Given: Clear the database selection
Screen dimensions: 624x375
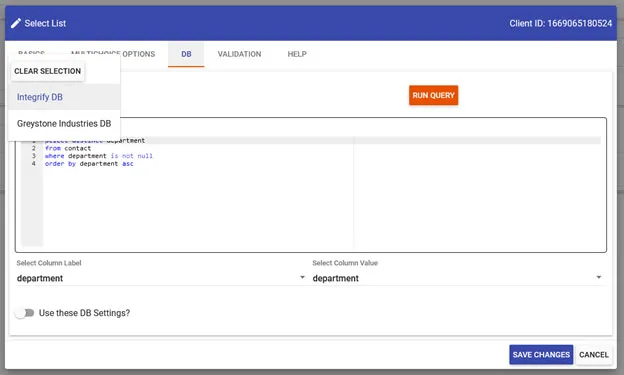Looking at the screenshot, I should click(x=47, y=71).
